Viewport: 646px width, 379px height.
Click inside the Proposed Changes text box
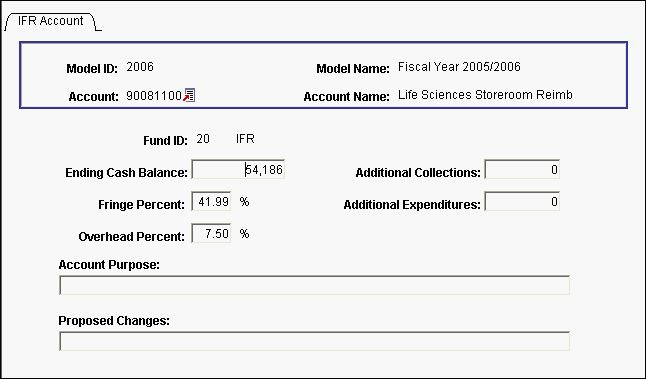[x=314, y=341]
